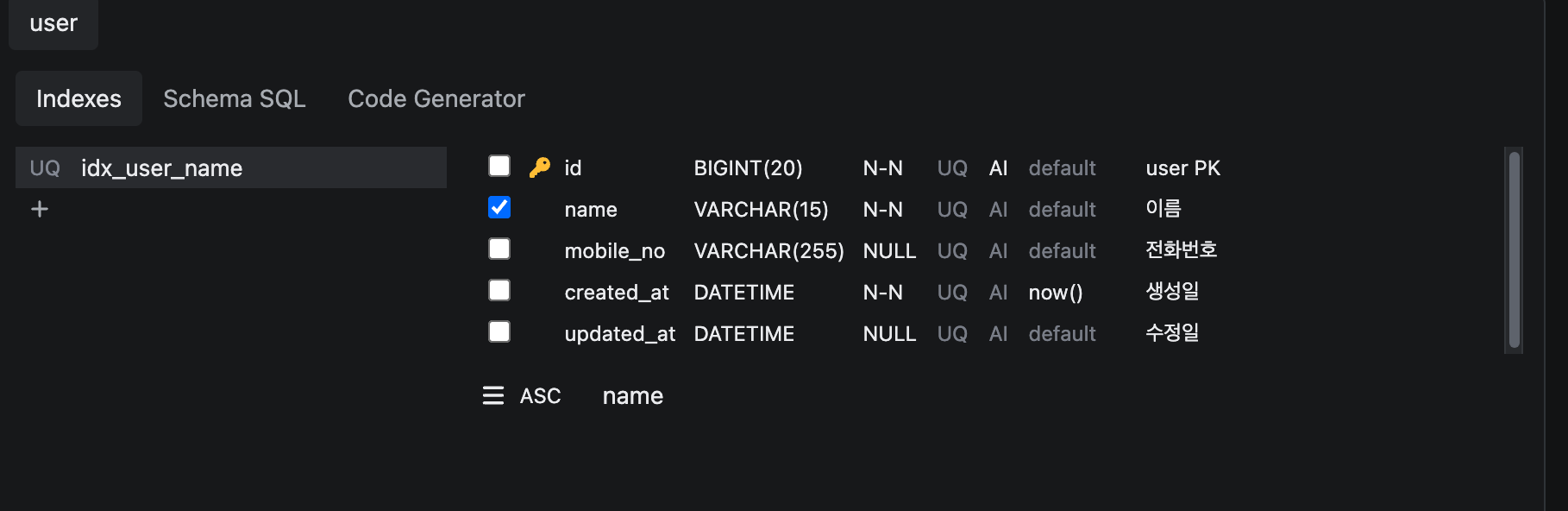Check the mobile_no column checkbox
1568x511 pixels.
(x=499, y=249)
